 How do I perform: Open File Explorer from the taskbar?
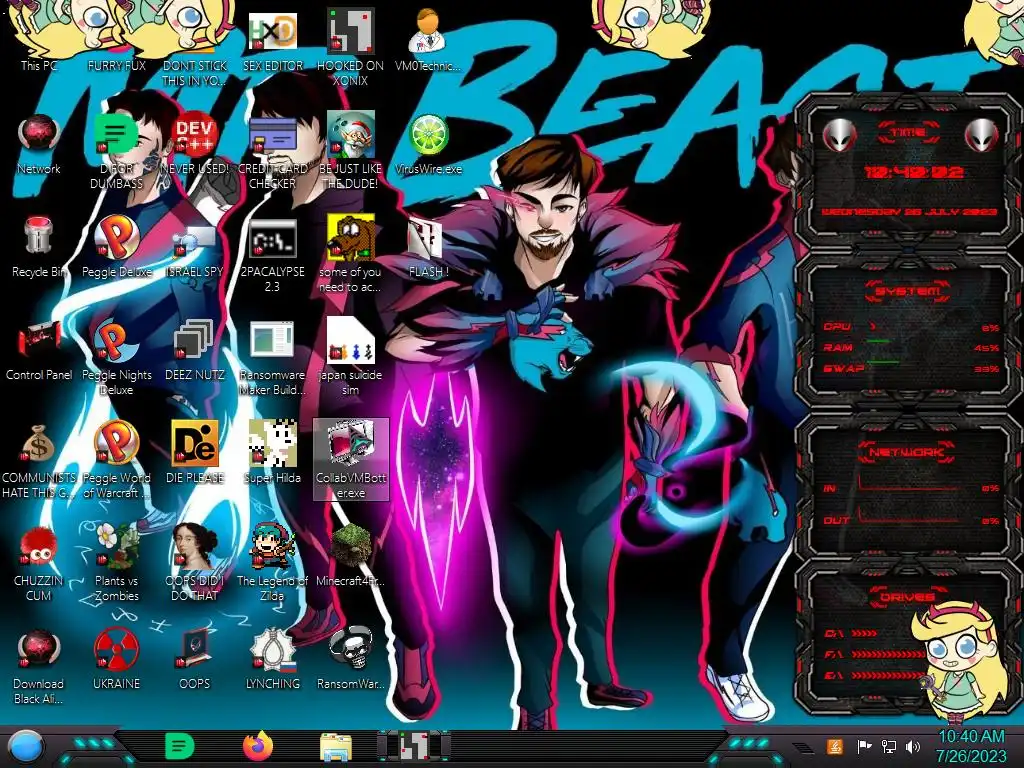336,747
